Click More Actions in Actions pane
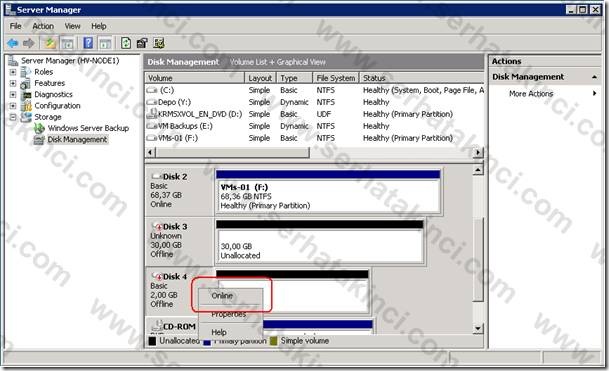Screen dimensions: 609x371 point(531,94)
